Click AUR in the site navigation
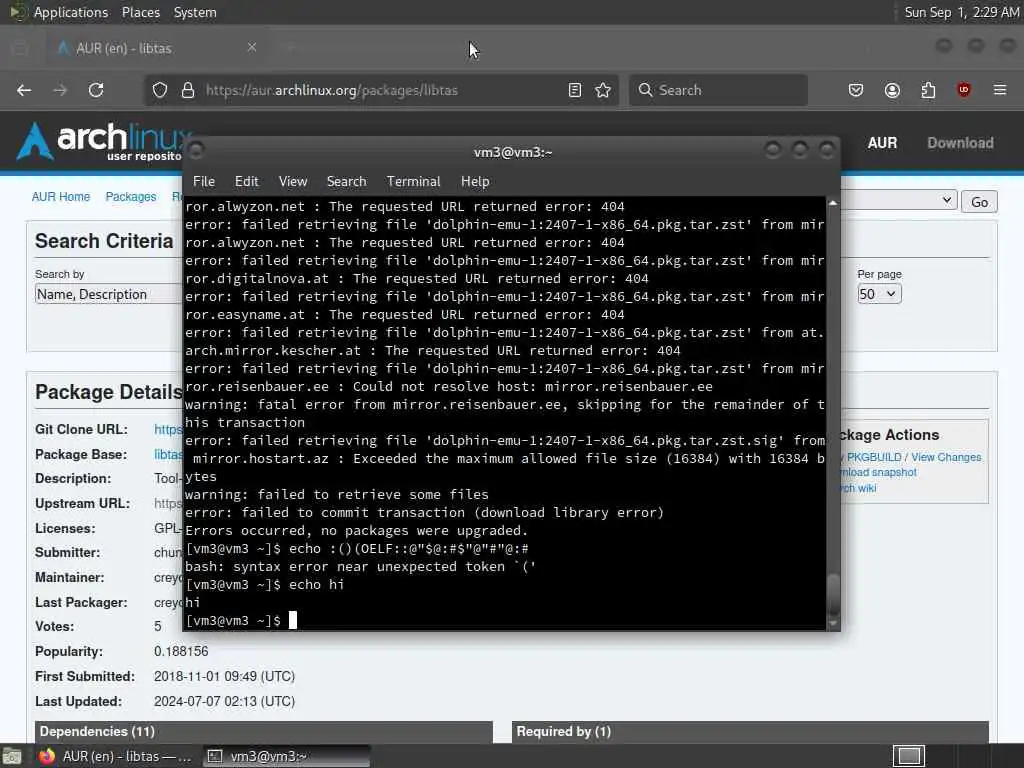This screenshot has height=768, width=1024. [x=882, y=143]
